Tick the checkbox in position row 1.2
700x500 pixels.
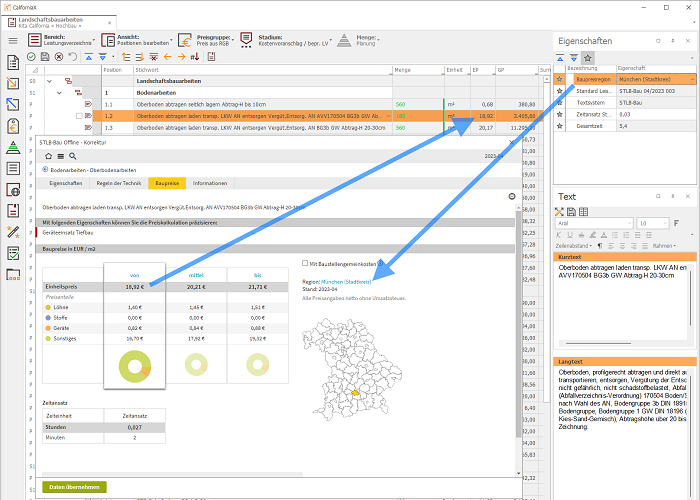pos(79,116)
